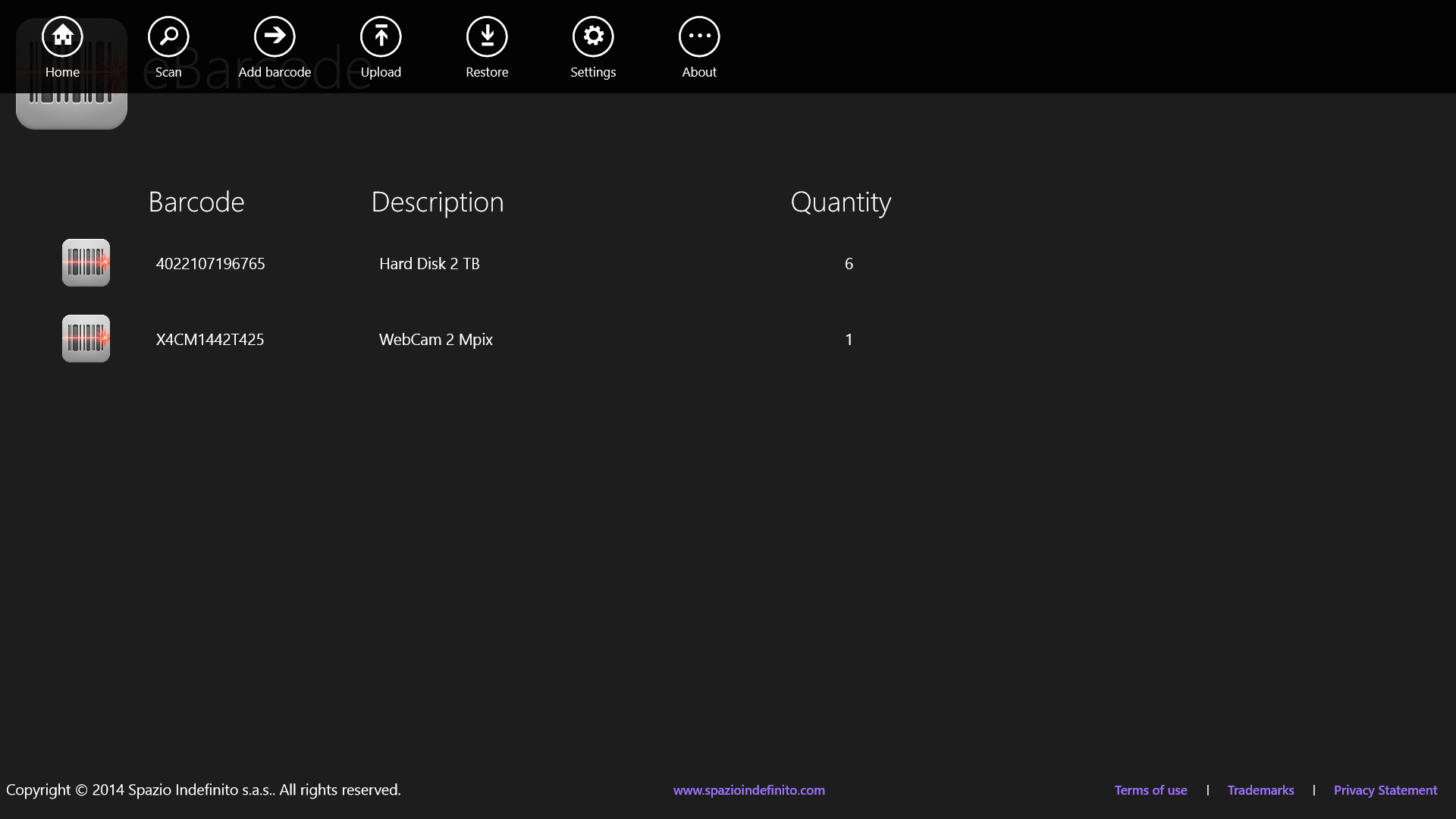
Task: Select barcode number 4022107196765
Action: pos(210,264)
